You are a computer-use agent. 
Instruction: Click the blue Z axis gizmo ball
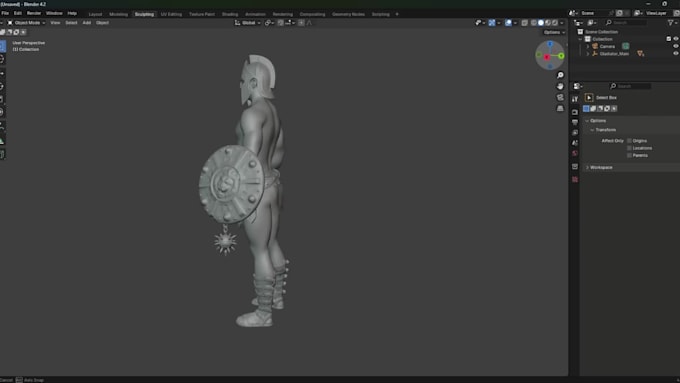coord(550,44)
